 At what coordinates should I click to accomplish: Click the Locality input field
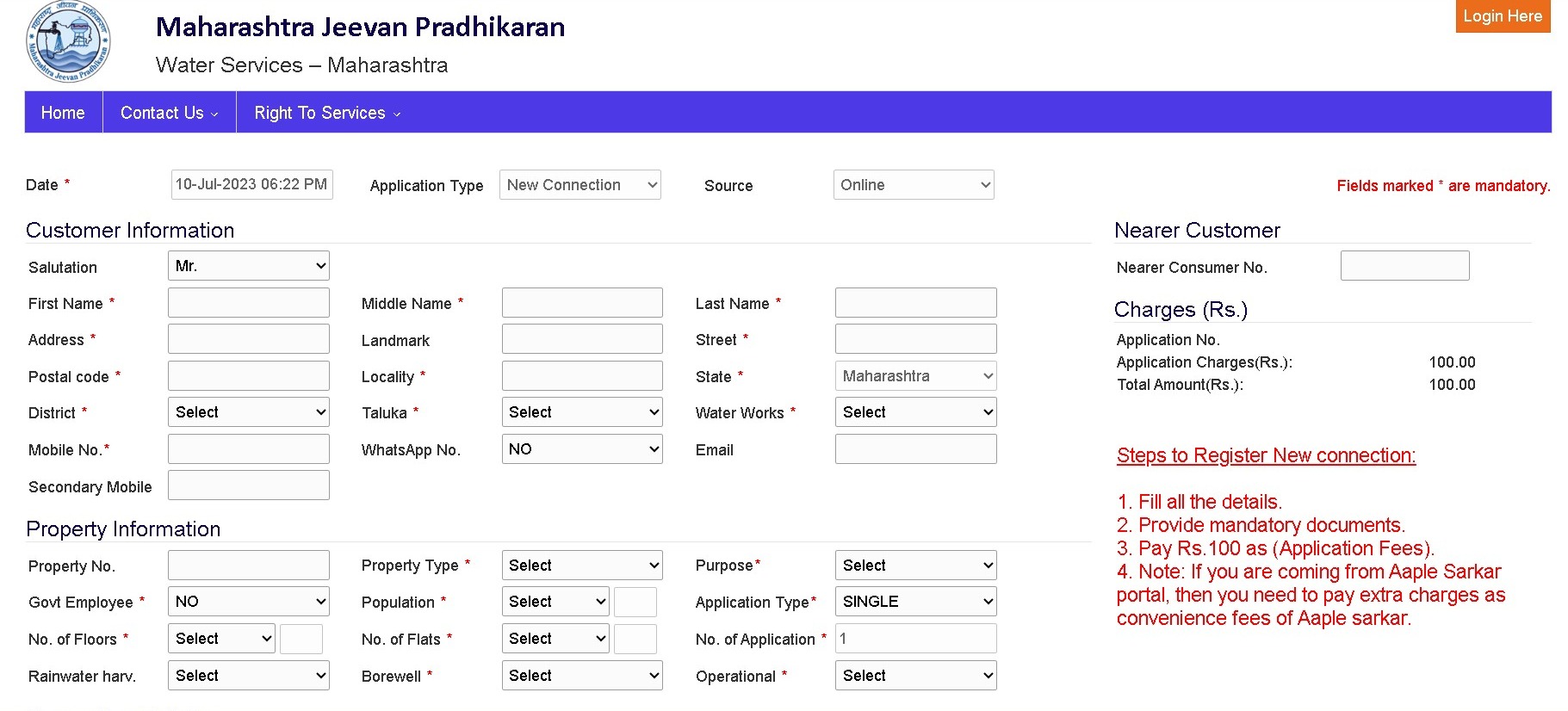coord(582,376)
